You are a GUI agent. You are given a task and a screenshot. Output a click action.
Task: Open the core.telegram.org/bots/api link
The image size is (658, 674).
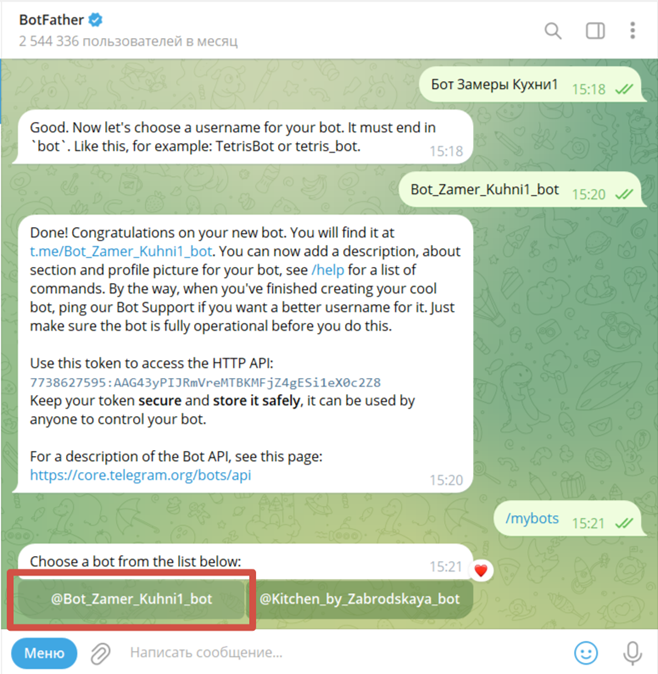coord(141,475)
